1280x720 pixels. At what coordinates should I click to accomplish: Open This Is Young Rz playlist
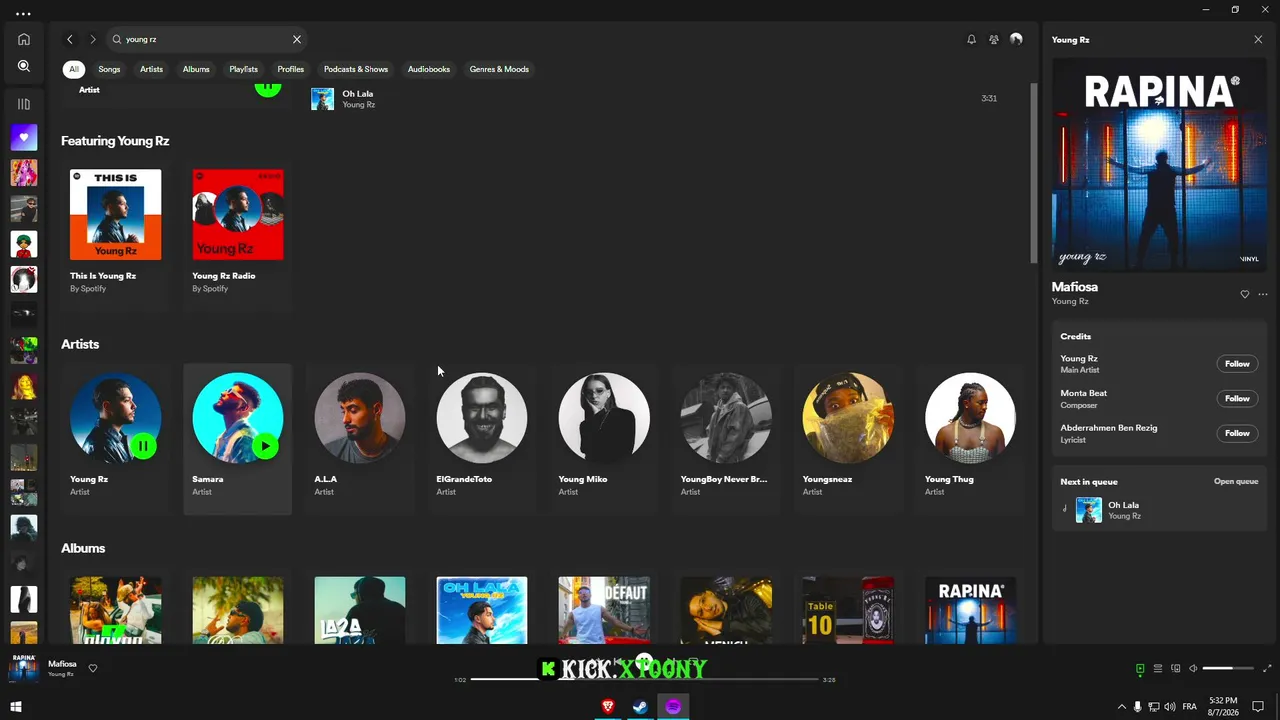(x=115, y=236)
